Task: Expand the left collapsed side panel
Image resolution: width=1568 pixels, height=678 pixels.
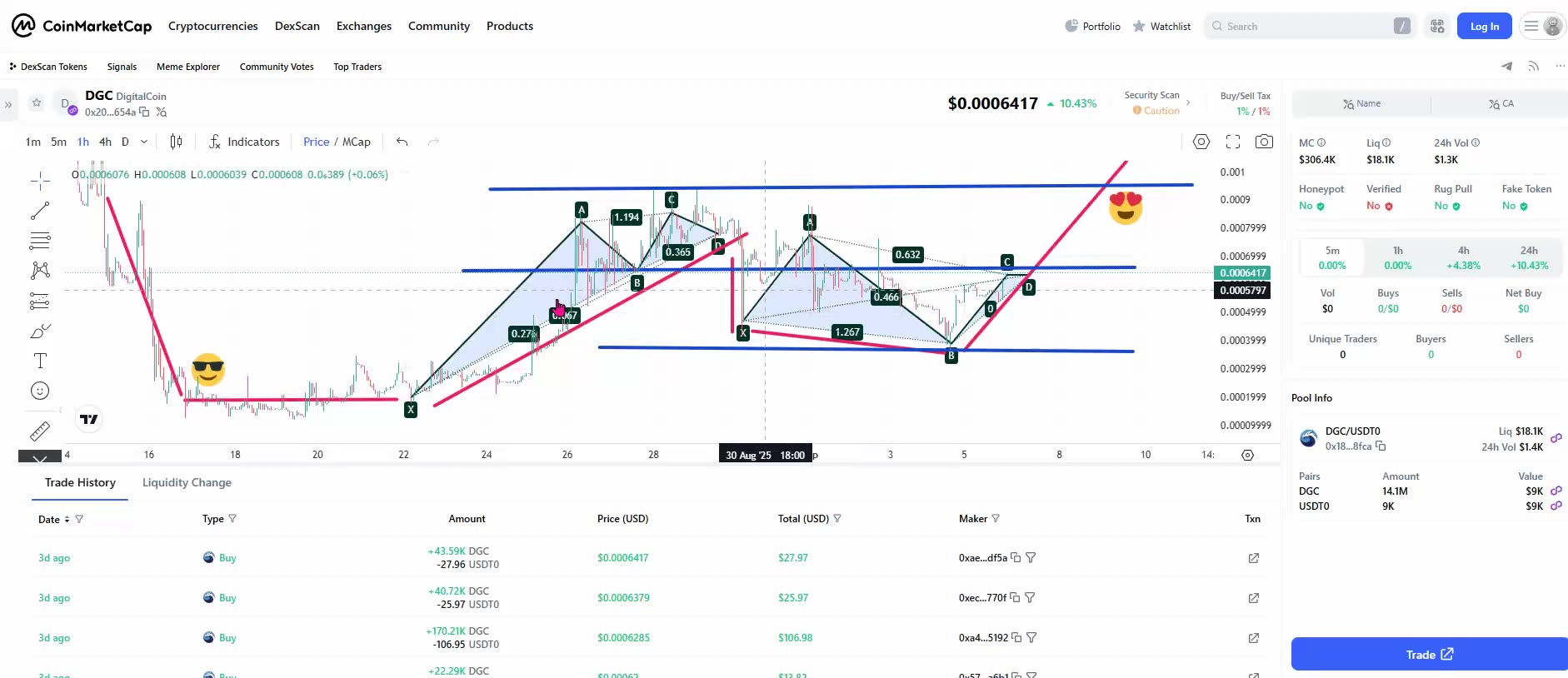Action: point(8,105)
